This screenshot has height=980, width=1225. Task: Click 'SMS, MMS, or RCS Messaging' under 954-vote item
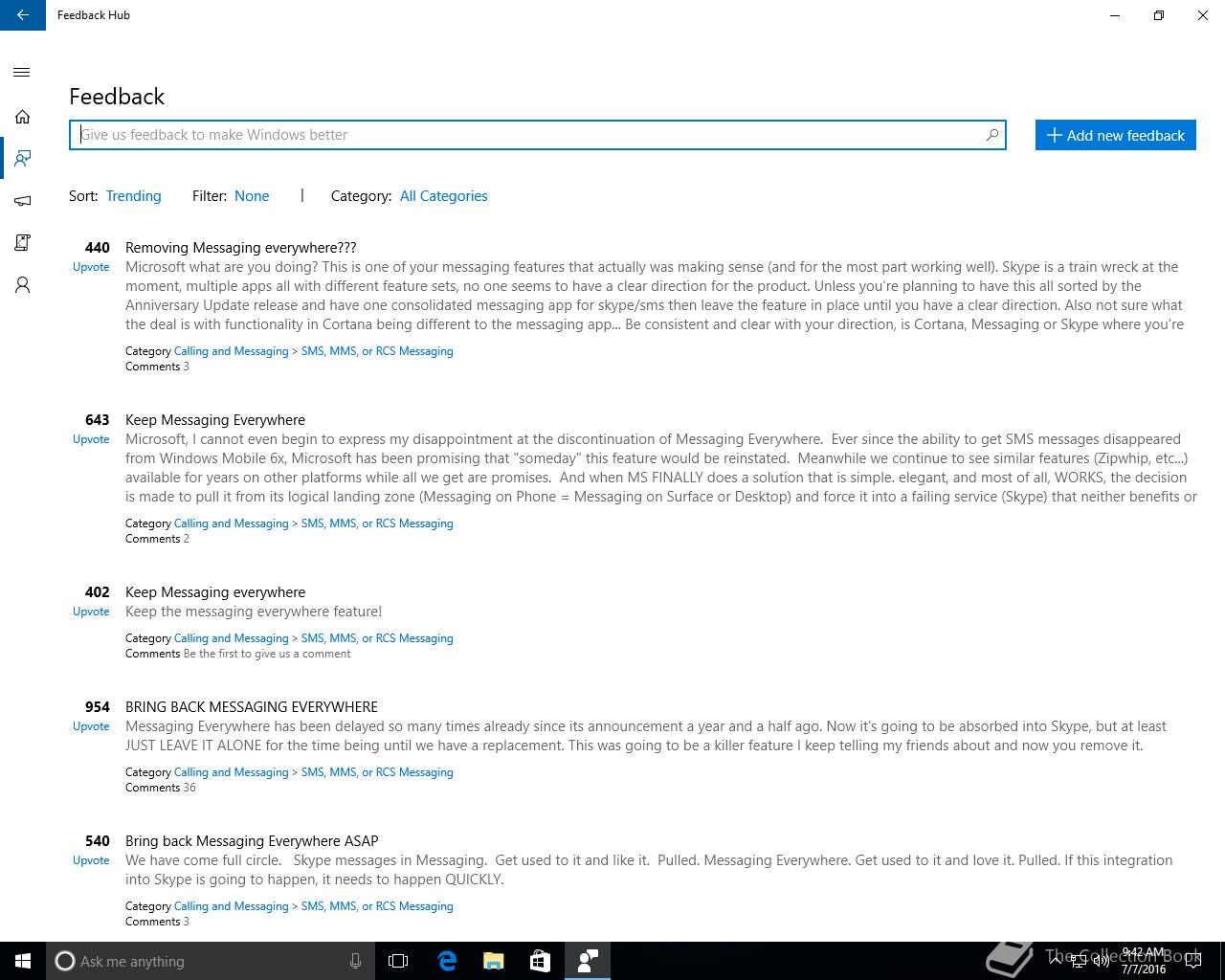coord(377,772)
